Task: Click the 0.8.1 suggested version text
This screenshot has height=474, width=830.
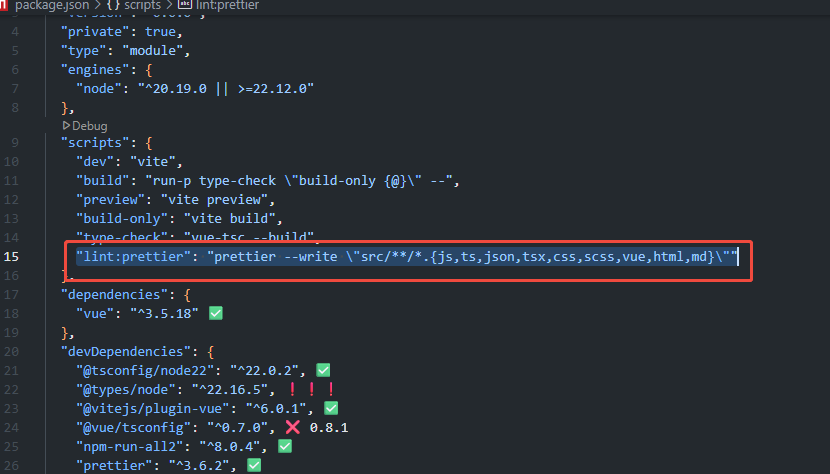Action: tap(329, 427)
